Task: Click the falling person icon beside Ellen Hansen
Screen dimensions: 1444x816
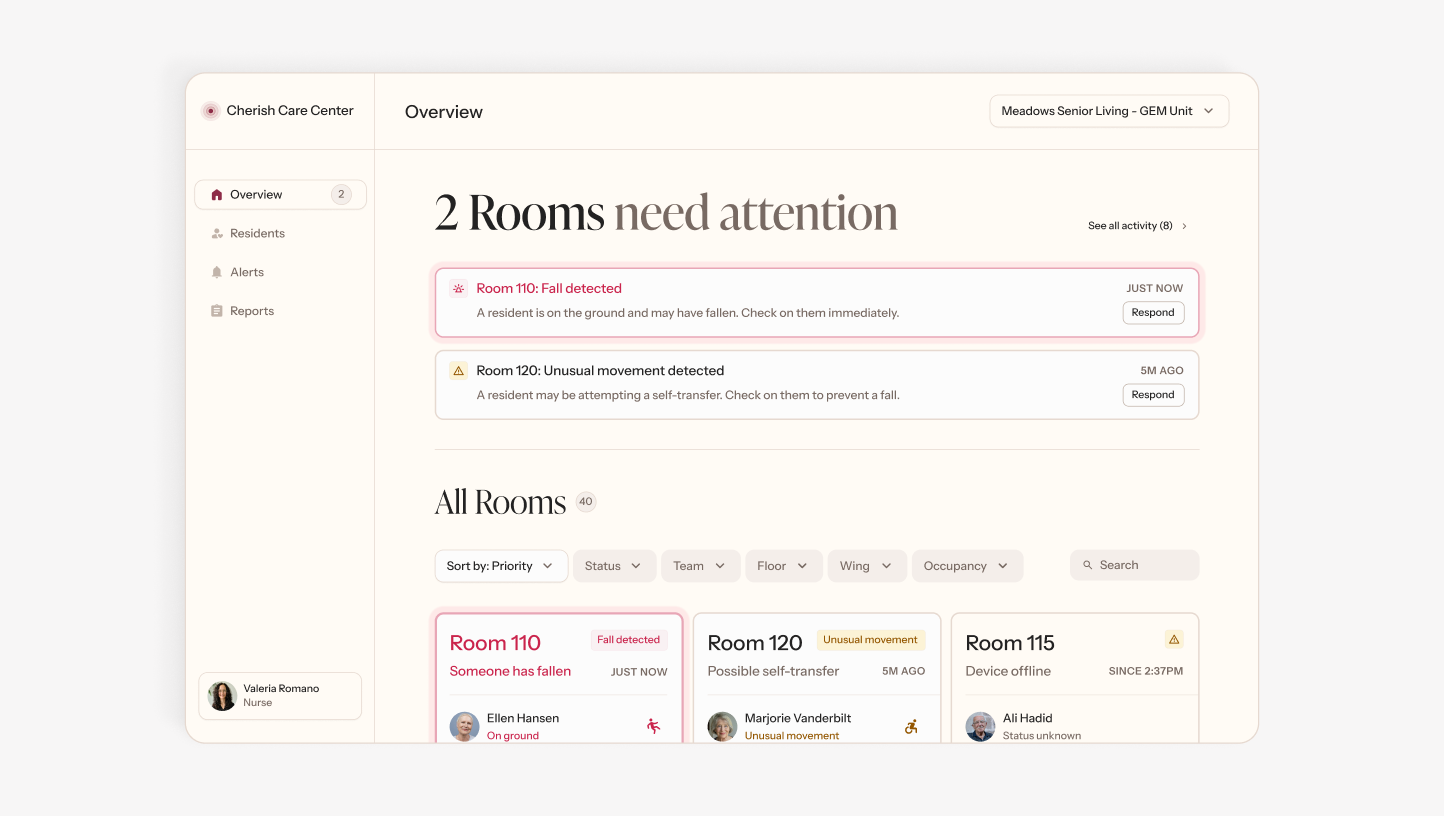Action: click(654, 726)
